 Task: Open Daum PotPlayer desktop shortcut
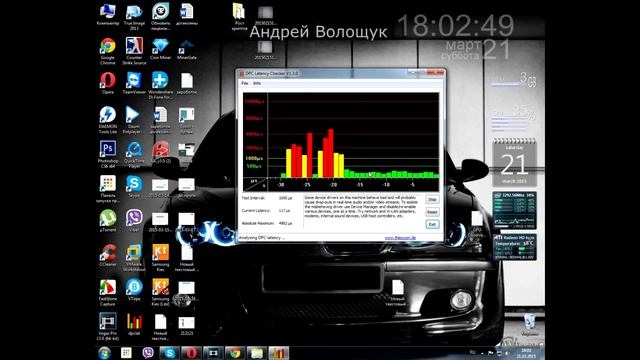pyautogui.click(x=134, y=120)
